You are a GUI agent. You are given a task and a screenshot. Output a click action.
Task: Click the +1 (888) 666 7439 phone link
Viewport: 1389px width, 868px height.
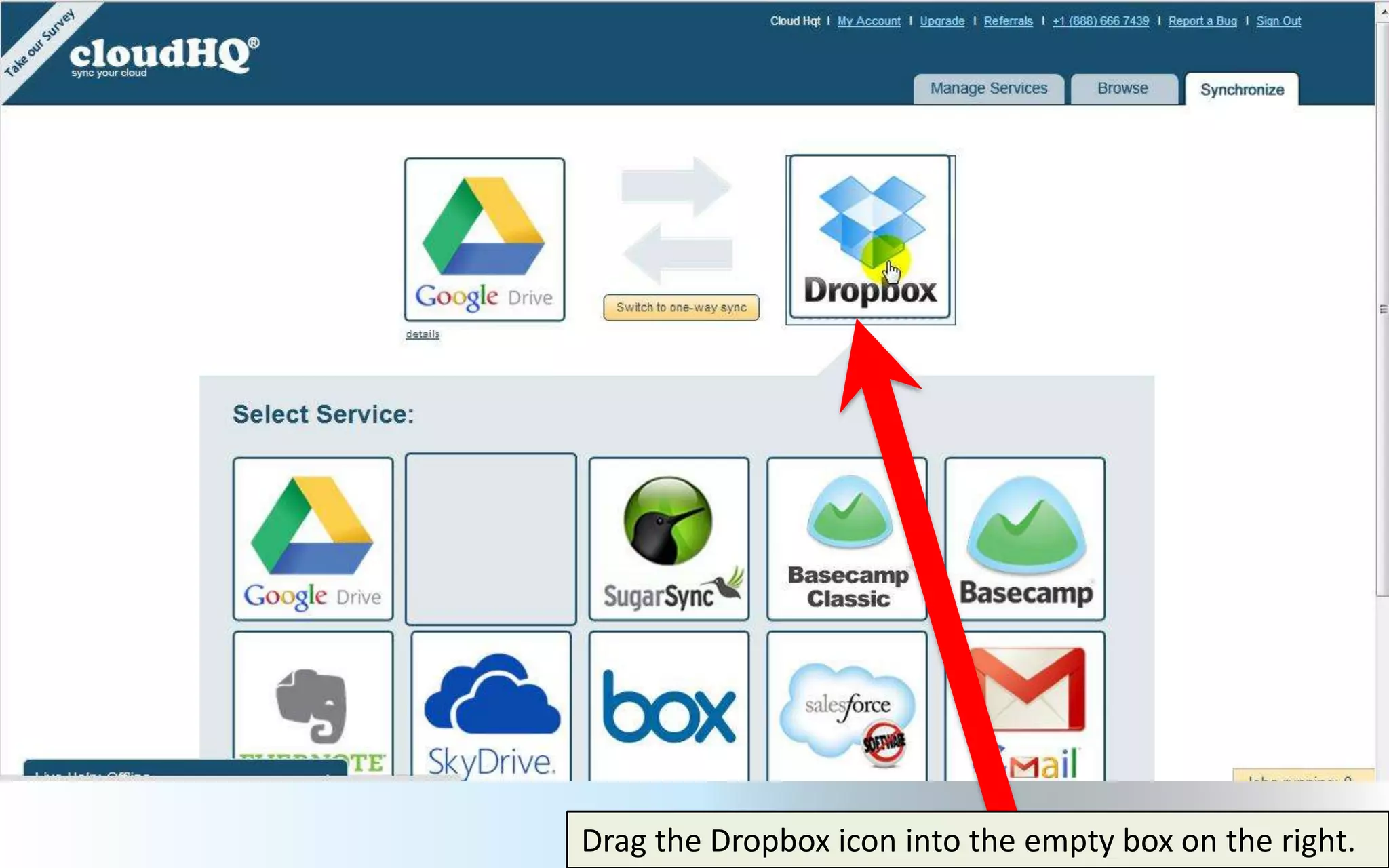point(1101,21)
